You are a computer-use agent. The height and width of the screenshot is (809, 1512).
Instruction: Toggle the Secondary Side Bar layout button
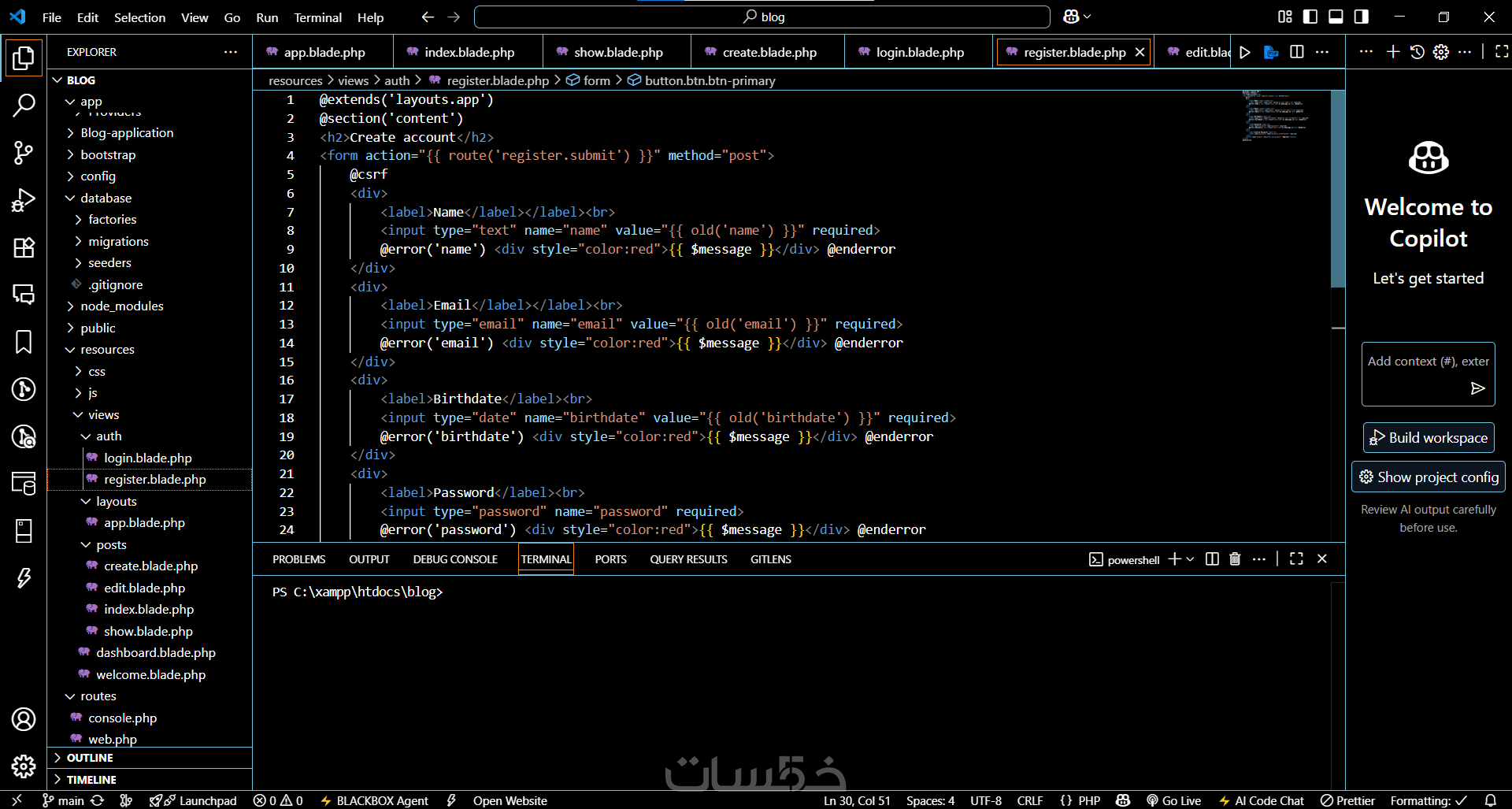click(1361, 17)
